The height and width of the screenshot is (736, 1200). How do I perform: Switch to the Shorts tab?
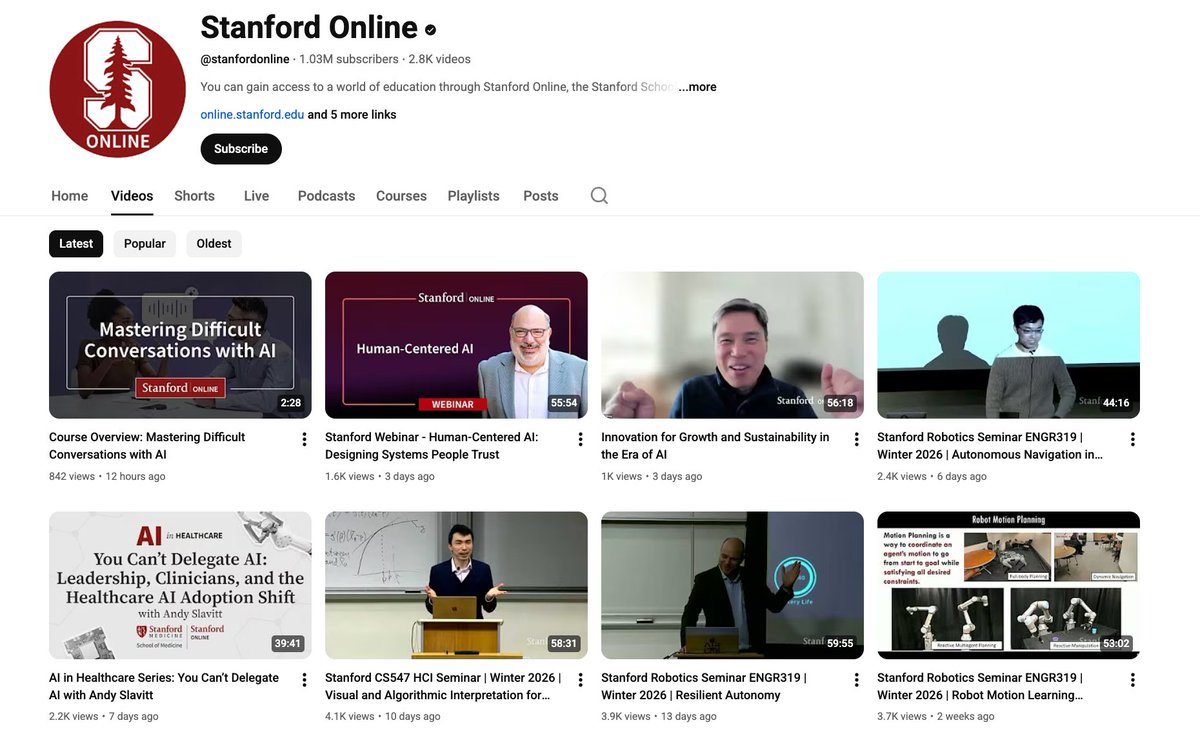pyautogui.click(x=194, y=196)
